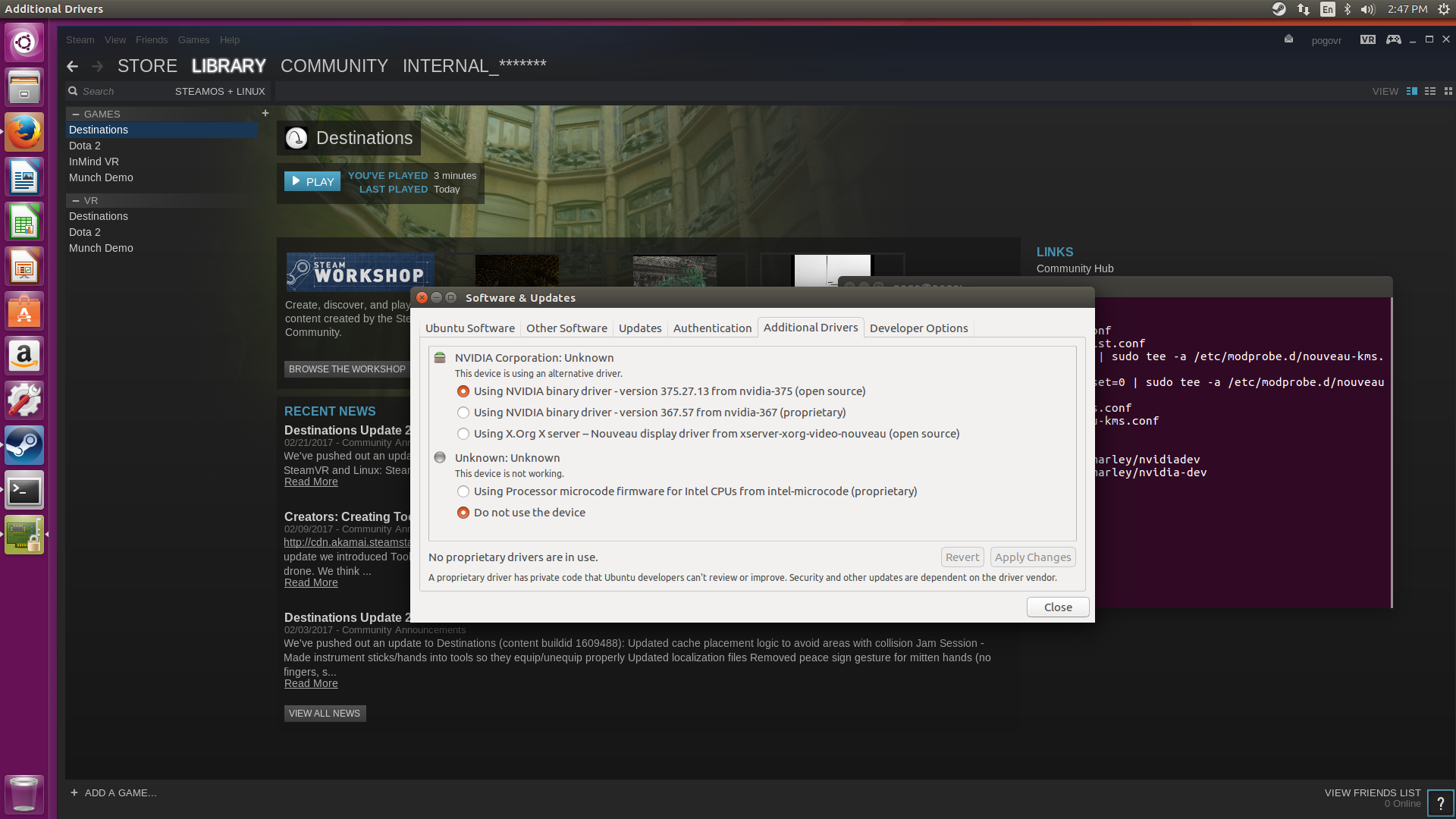The image size is (1456, 819).
Task: Collapse the VR category
Action: (76, 200)
